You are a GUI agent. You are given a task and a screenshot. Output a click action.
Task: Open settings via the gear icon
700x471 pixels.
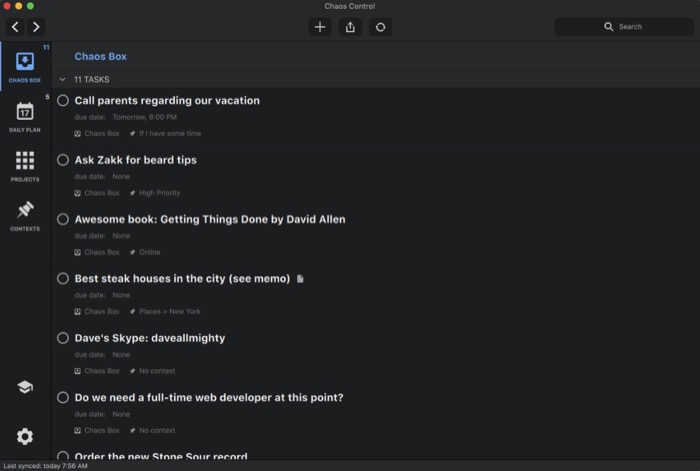[x=25, y=436]
